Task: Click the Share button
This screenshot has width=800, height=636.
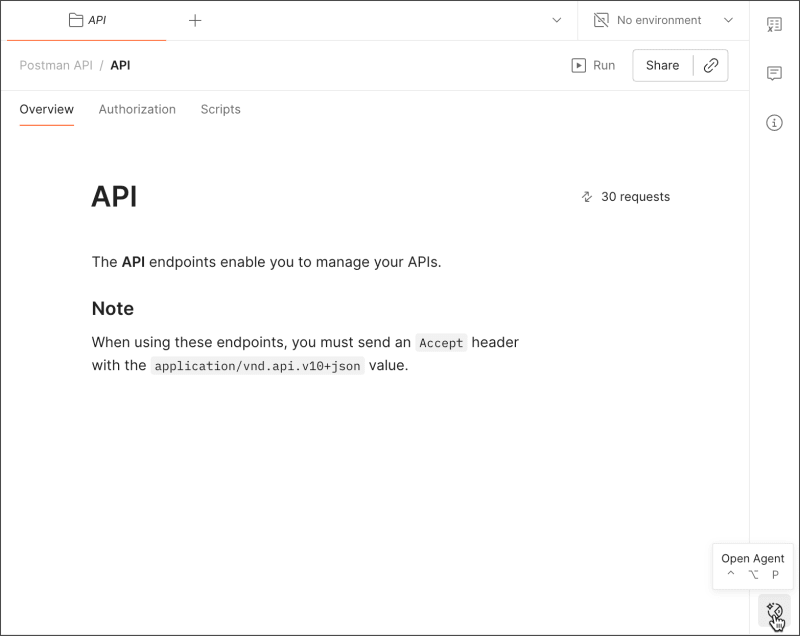Action: tap(662, 65)
